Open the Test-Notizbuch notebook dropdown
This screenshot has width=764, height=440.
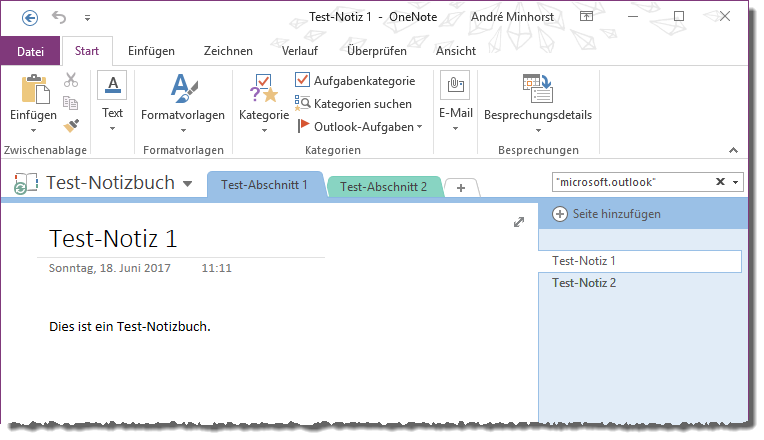point(188,184)
